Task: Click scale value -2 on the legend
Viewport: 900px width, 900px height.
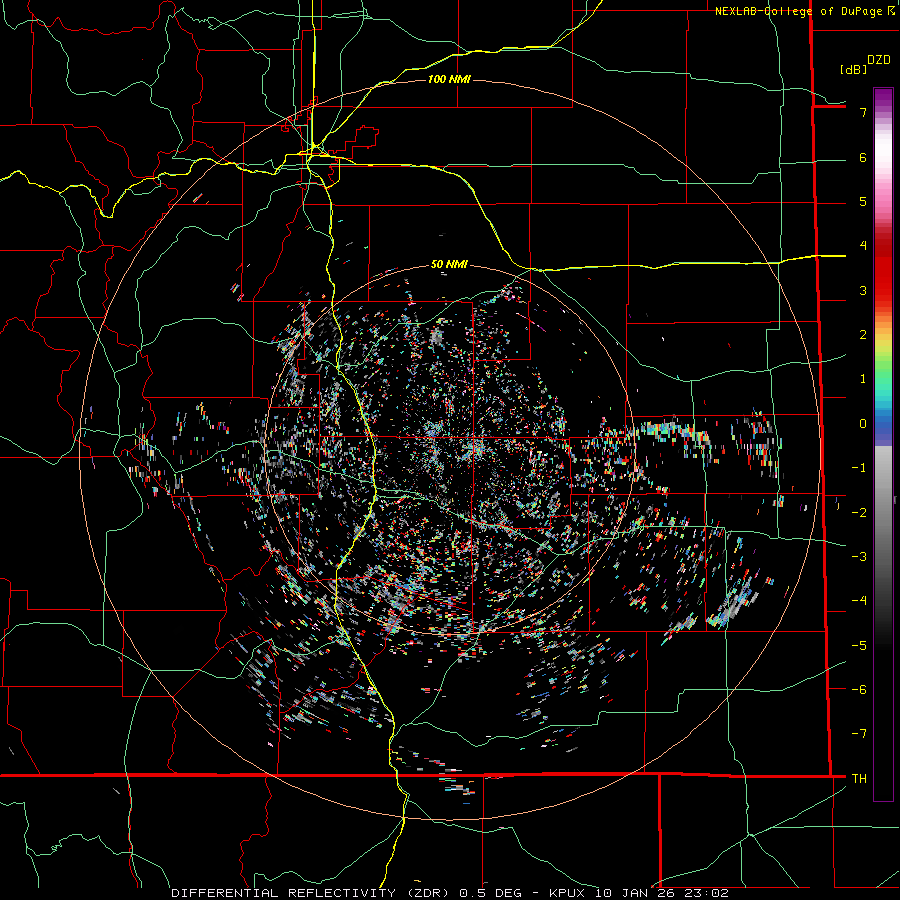Action: (859, 512)
